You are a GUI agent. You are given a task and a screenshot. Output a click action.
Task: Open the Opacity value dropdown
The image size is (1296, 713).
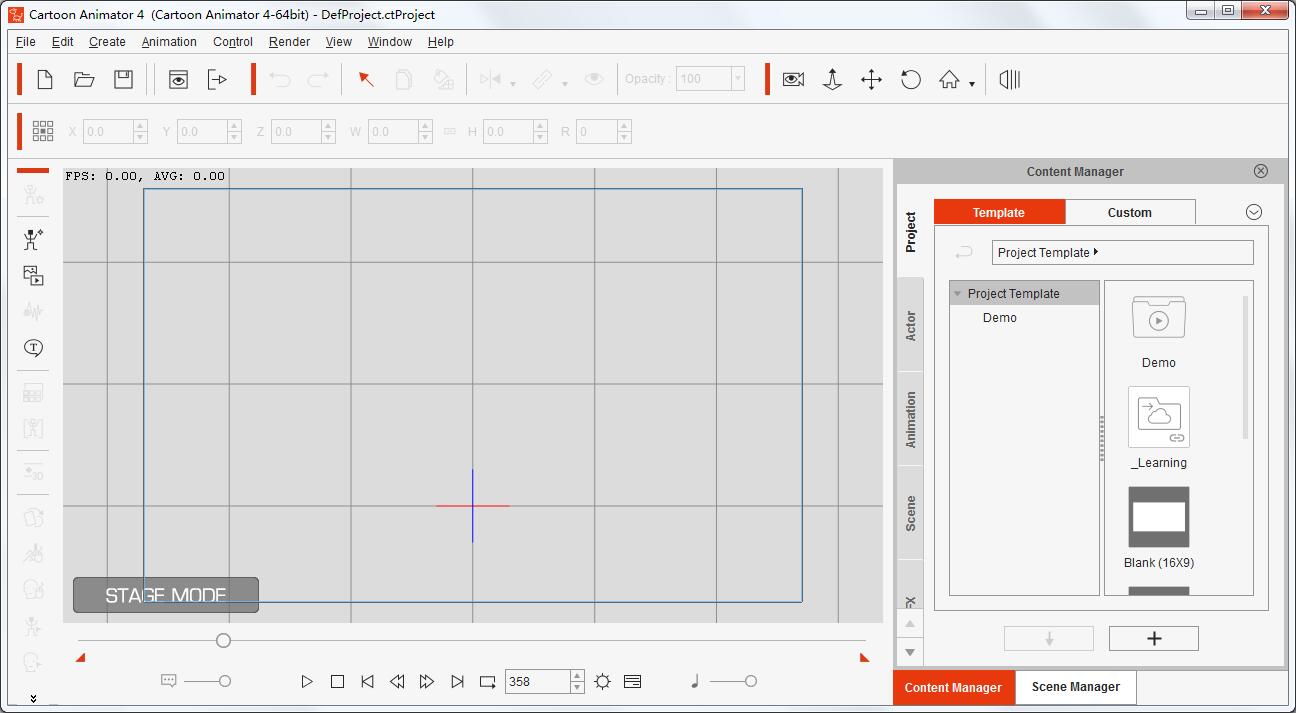click(x=738, y=79)
